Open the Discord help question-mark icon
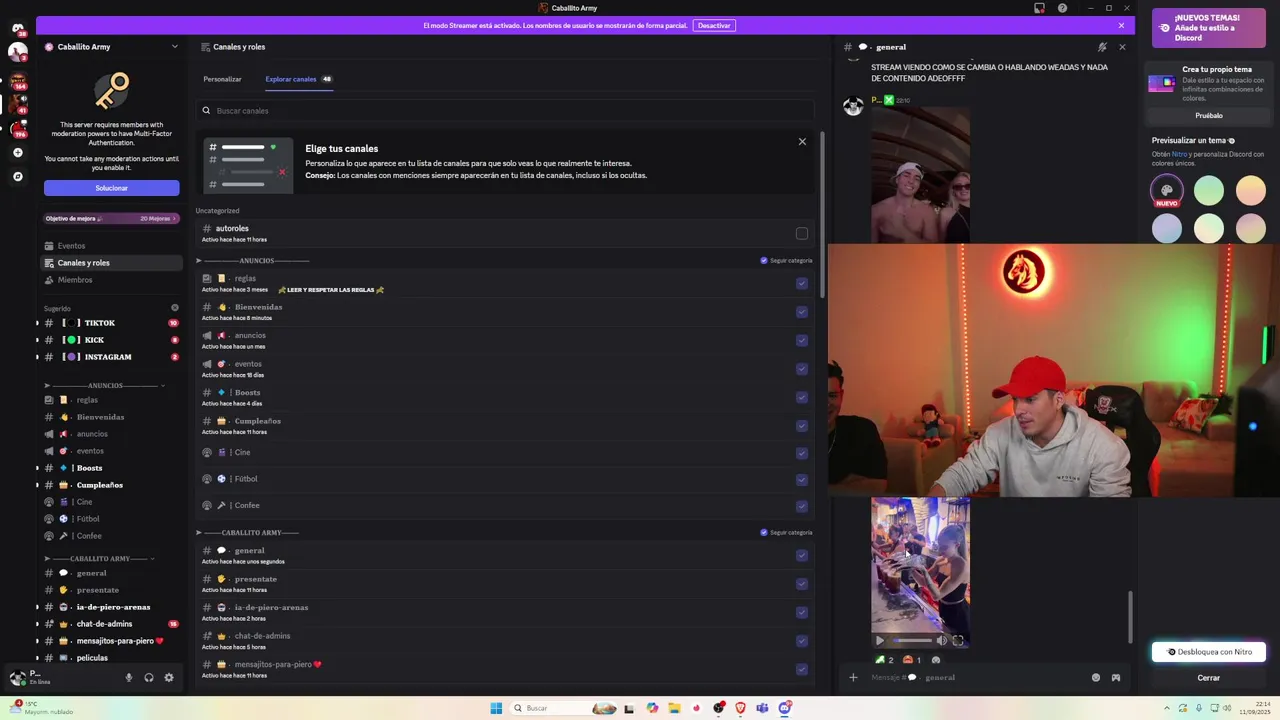 (1062, 8)
